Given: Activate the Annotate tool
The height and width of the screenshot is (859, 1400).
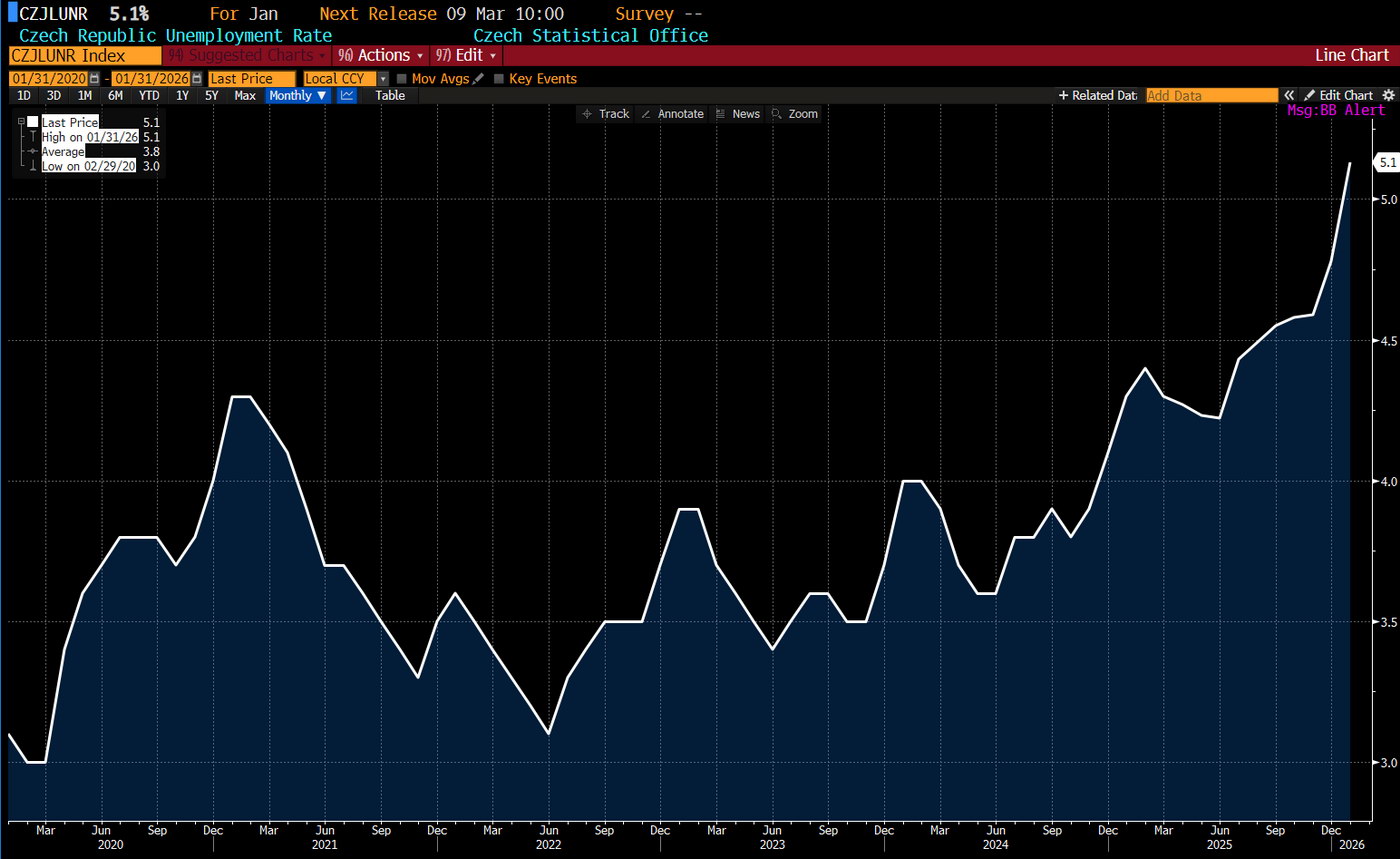Looking at the screenshot, I should pos(672,114).
